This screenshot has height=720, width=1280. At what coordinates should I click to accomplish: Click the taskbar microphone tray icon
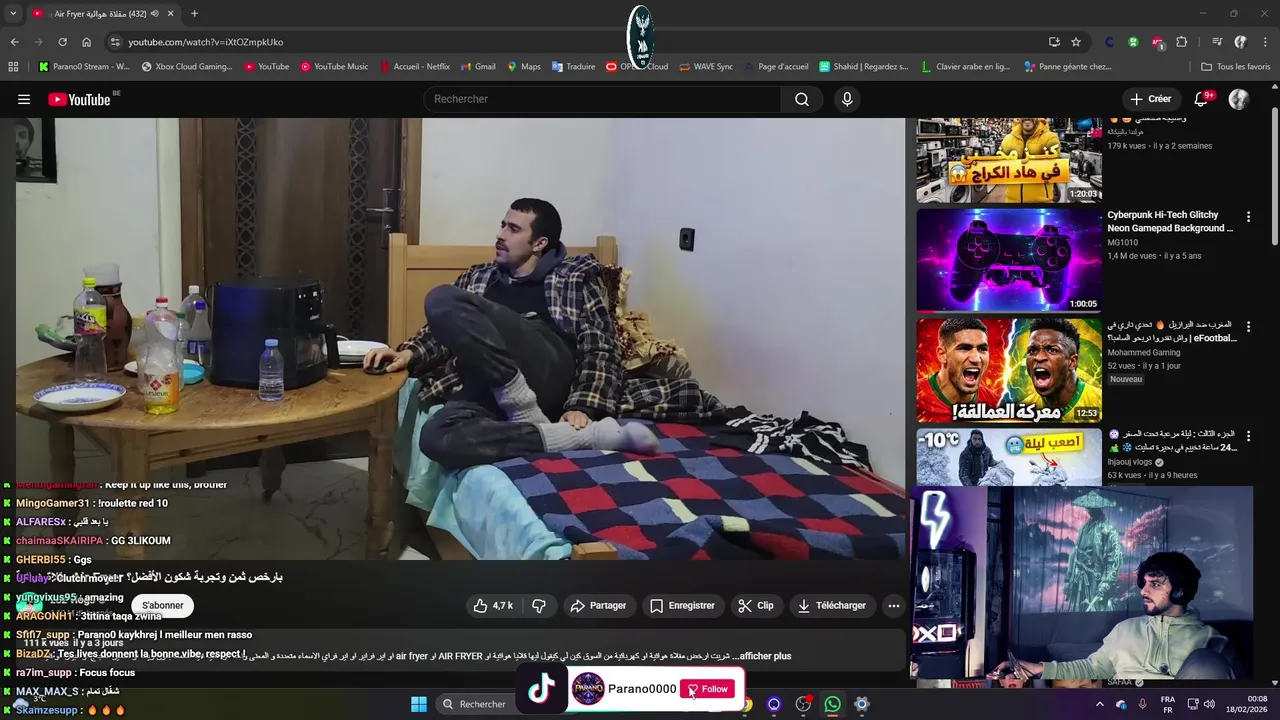point(1142,704)
